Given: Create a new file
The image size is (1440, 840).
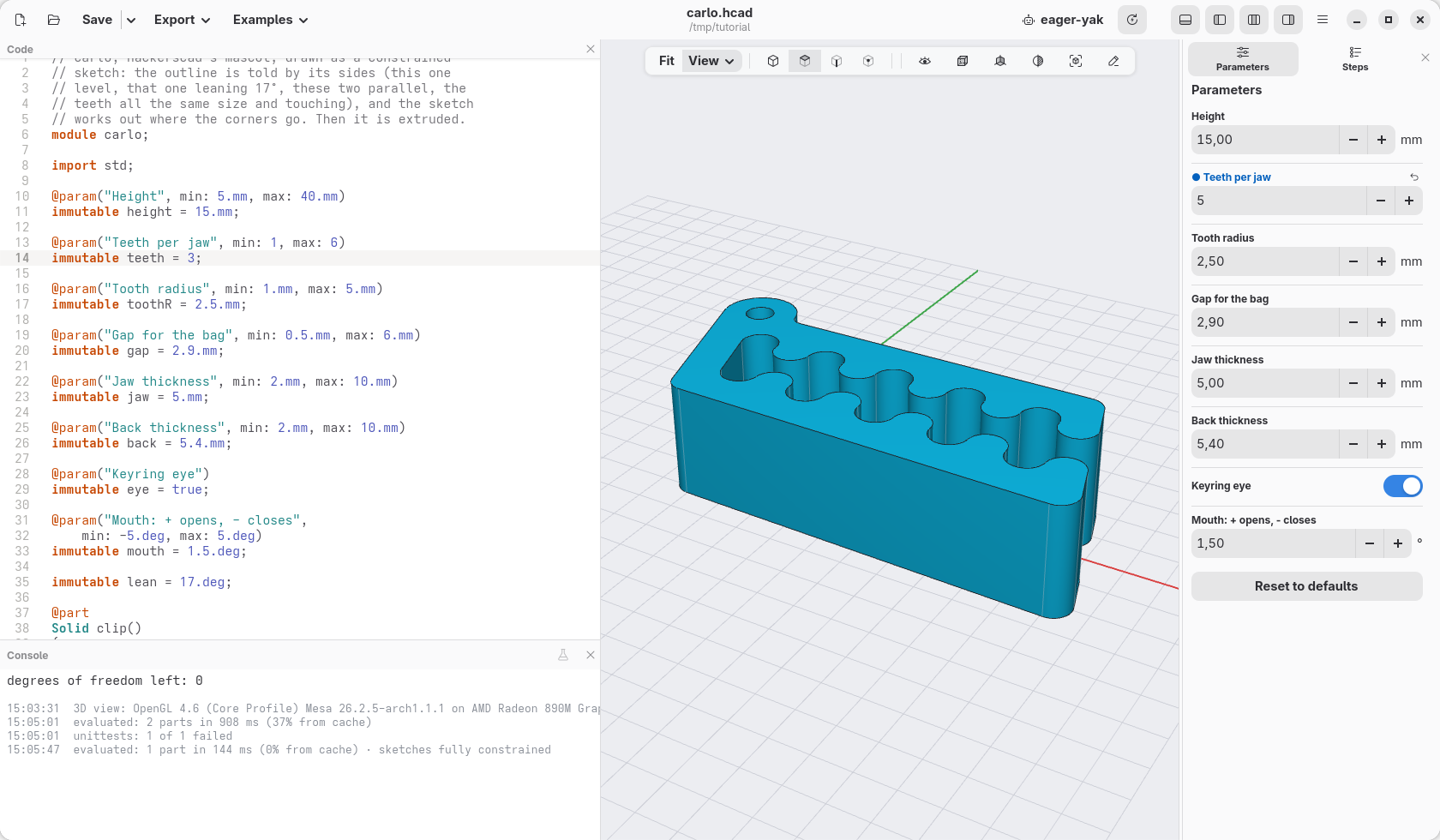Looking at the screenshot, I should click(21, 20).
